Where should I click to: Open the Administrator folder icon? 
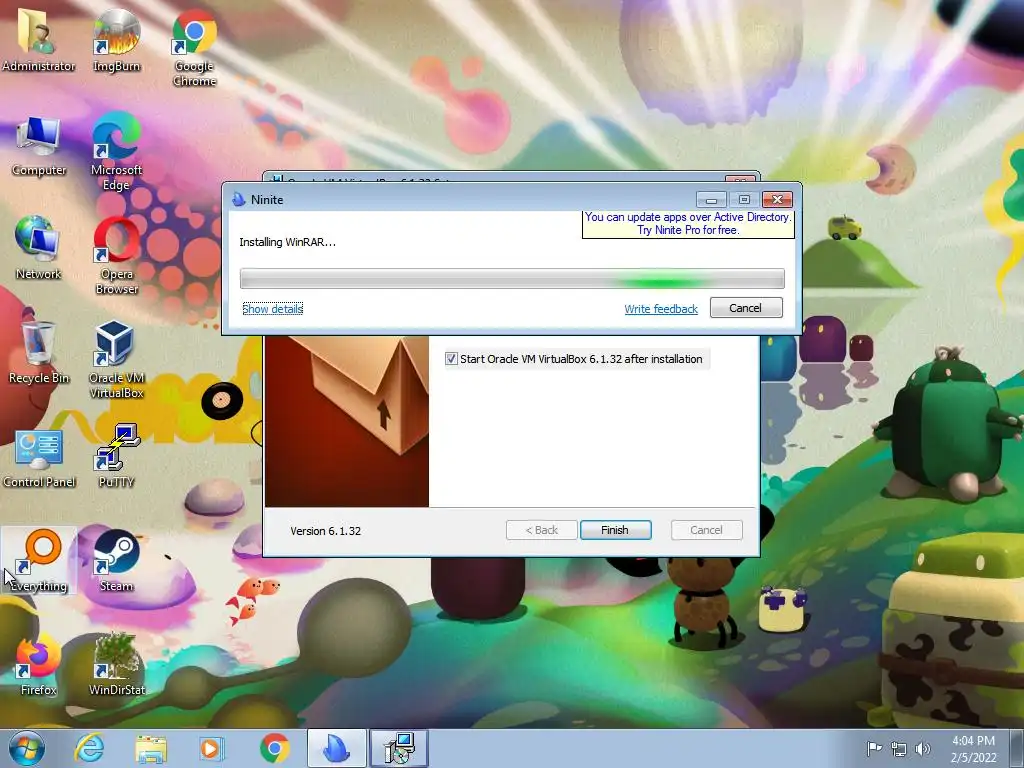[x=38, y=39]
